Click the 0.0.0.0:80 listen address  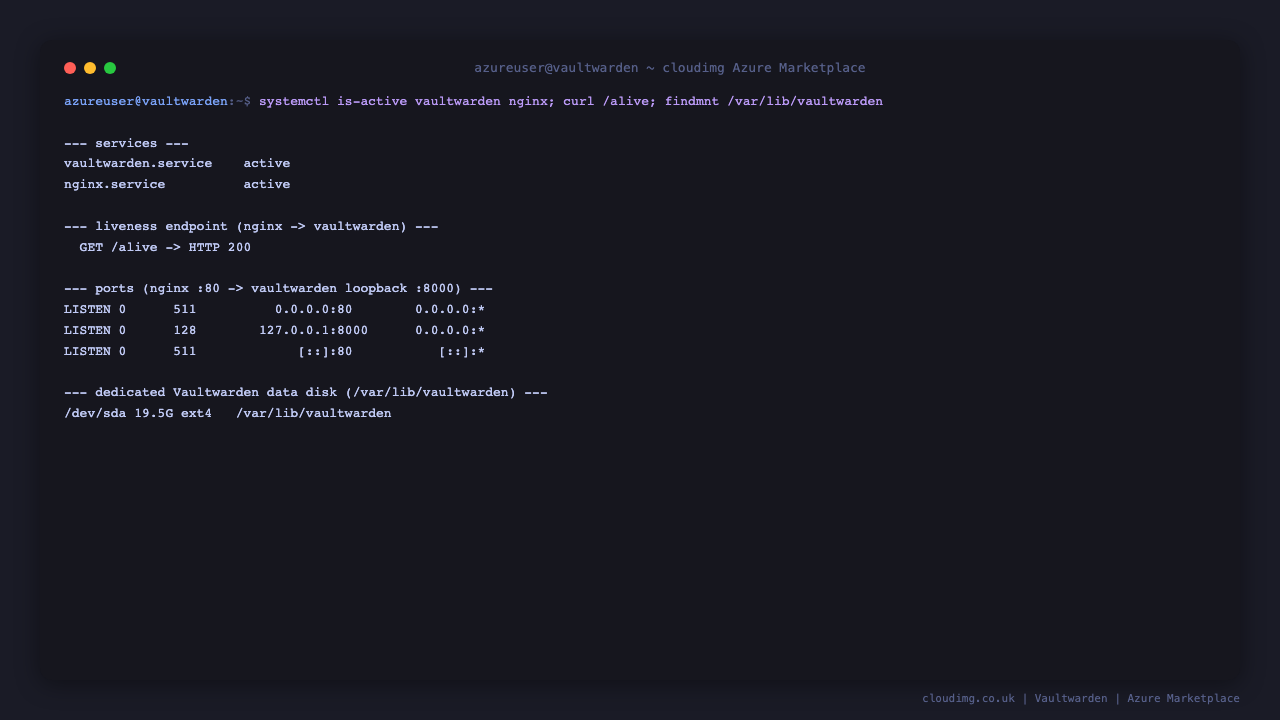pos(314,309)
